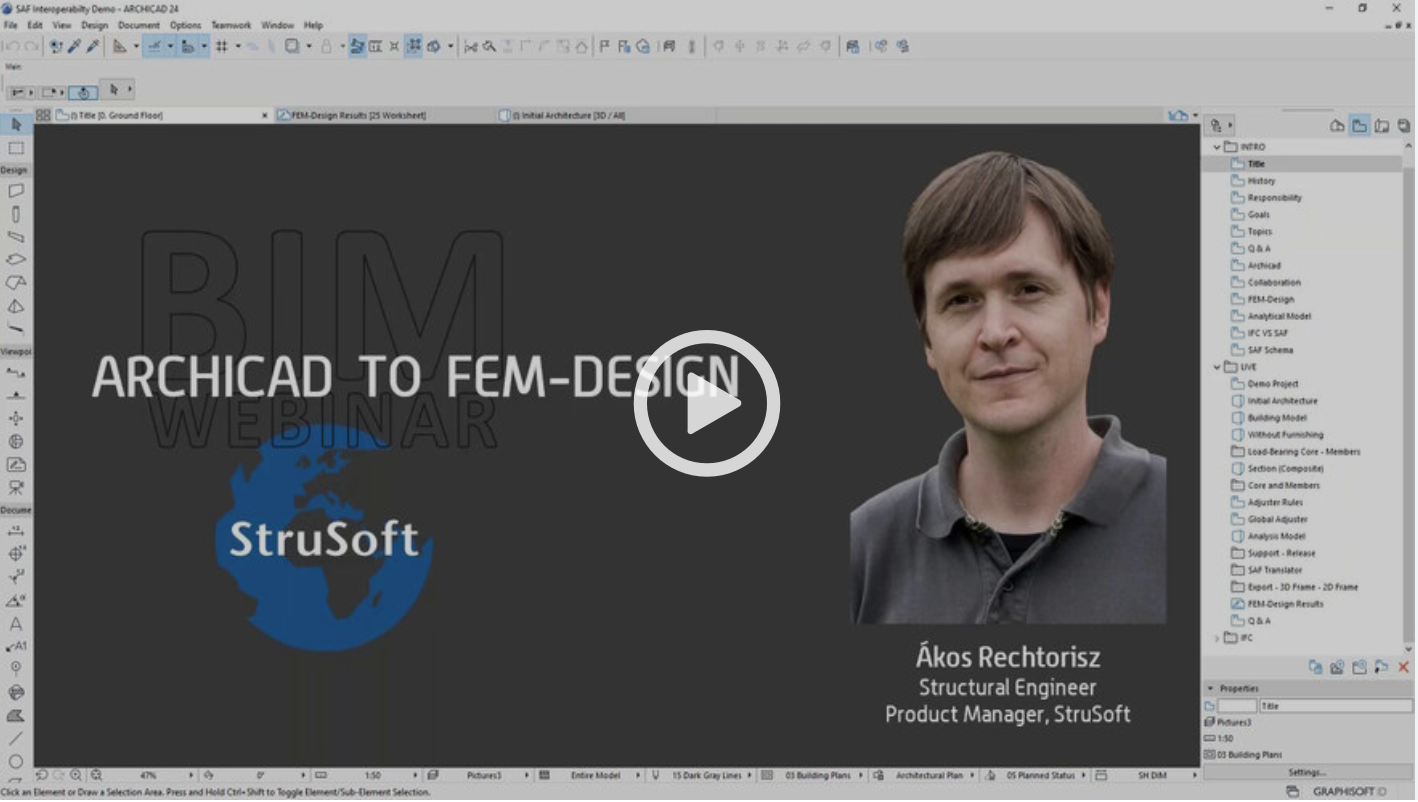Toggle the Trace Reference button in the toolbar

tap(291, 46)
